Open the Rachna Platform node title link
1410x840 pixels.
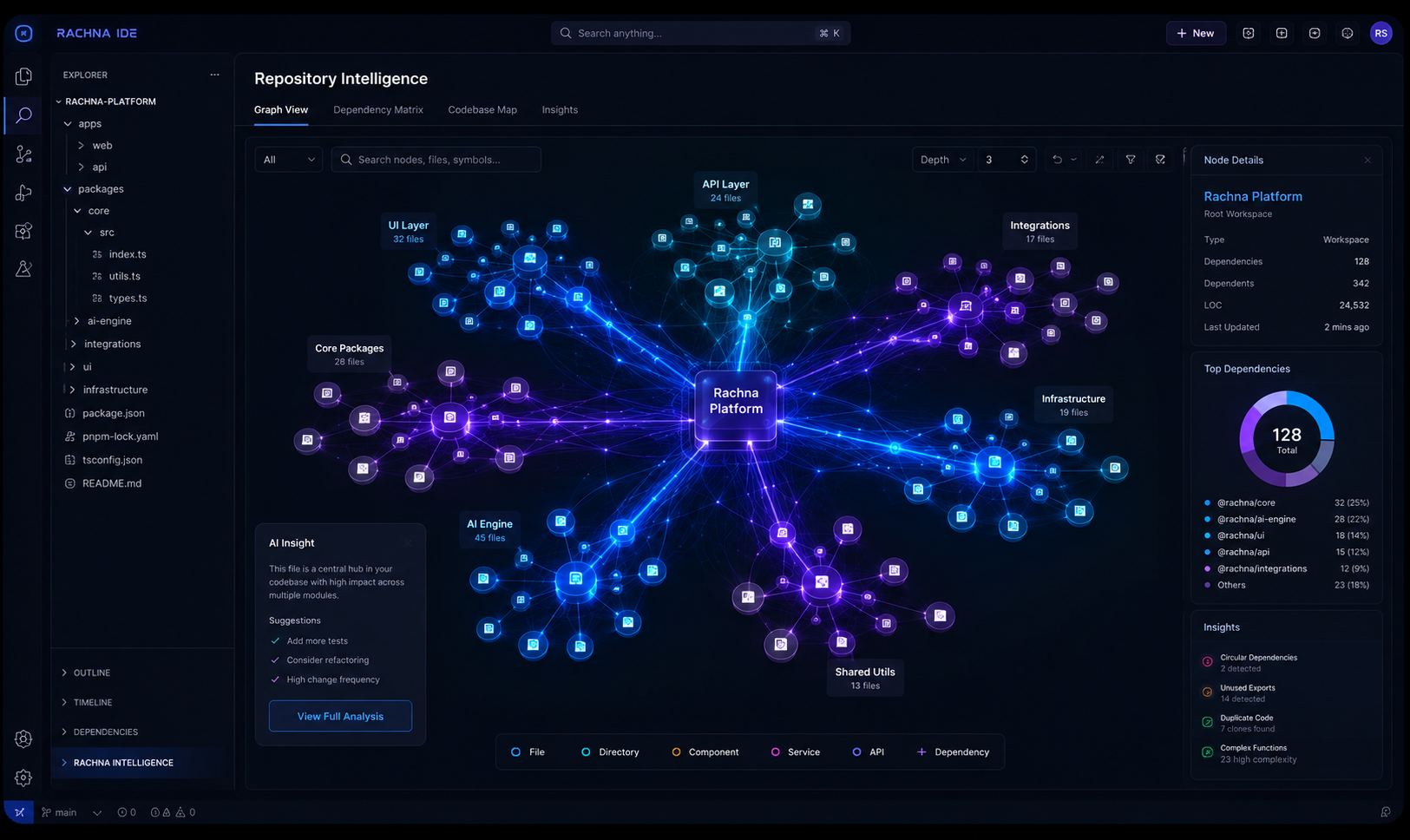(x=1253, y=197)
